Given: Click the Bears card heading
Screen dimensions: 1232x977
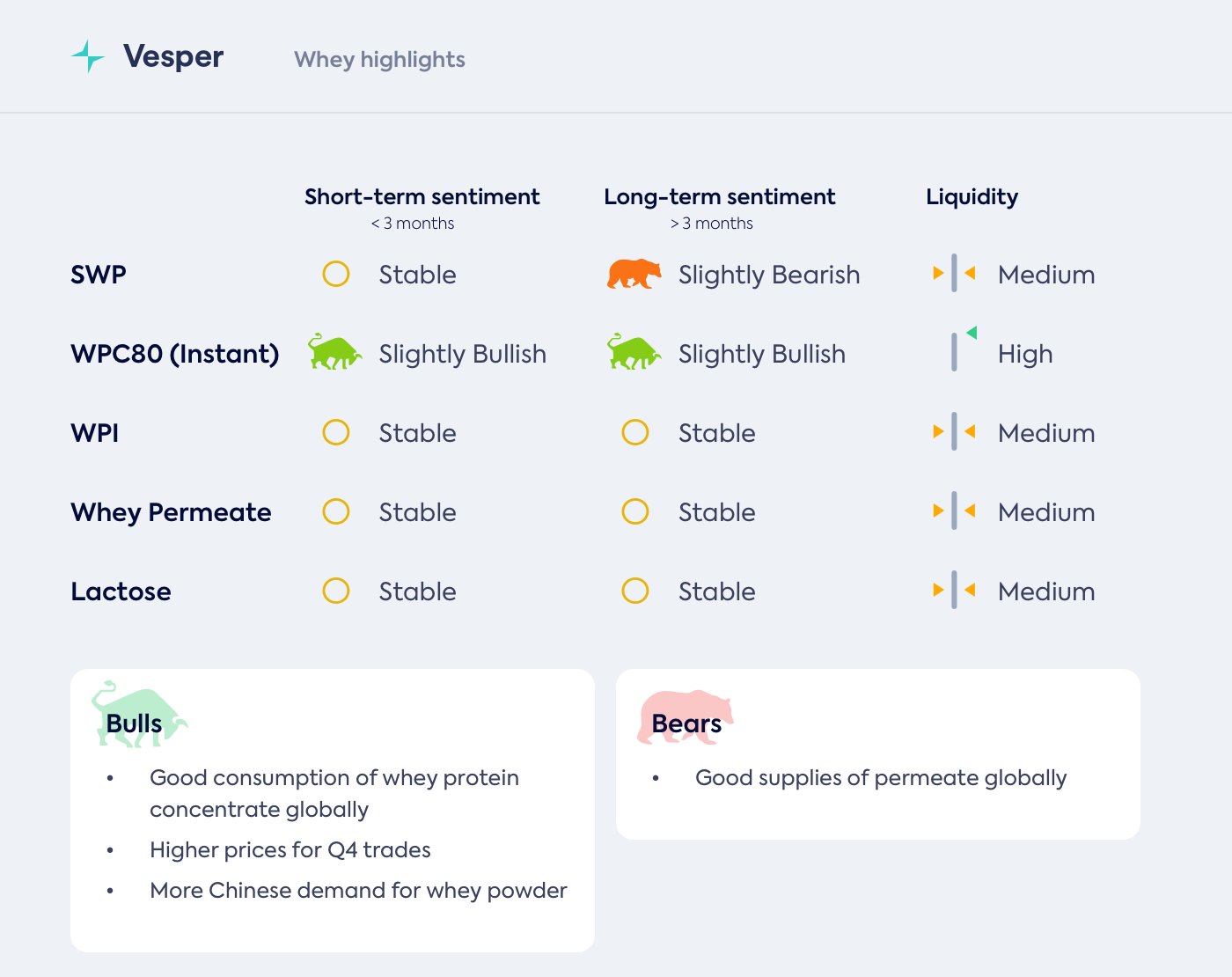Looking at the screenshot, I should coord(686,724).
